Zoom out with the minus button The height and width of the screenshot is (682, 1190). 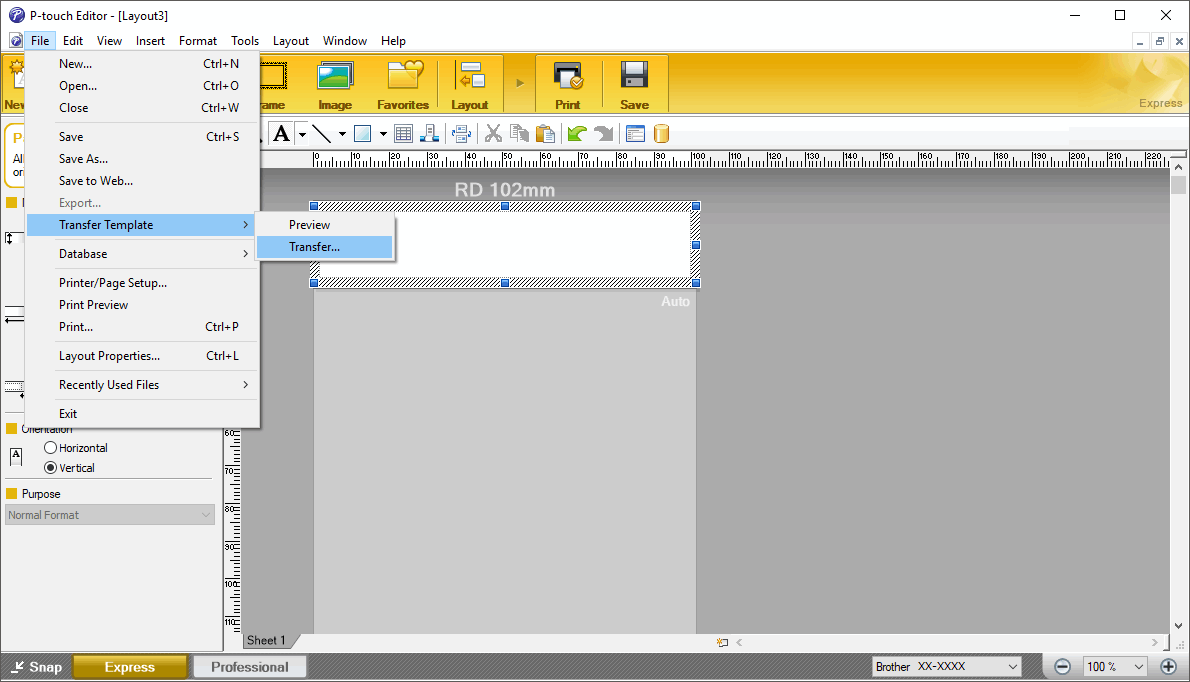pyautogui.click(x=1062, y=667)
